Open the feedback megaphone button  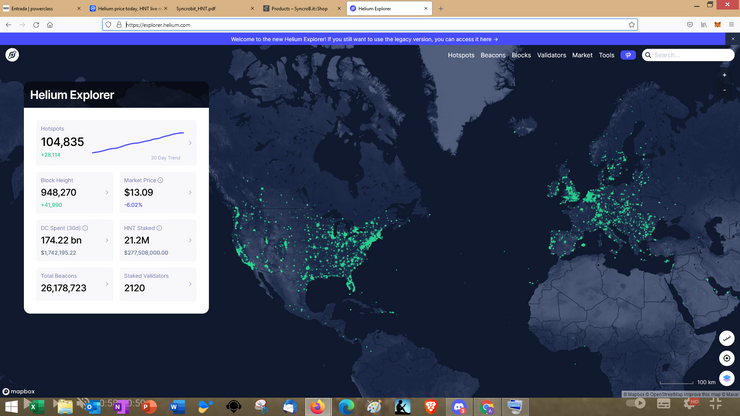628,55
